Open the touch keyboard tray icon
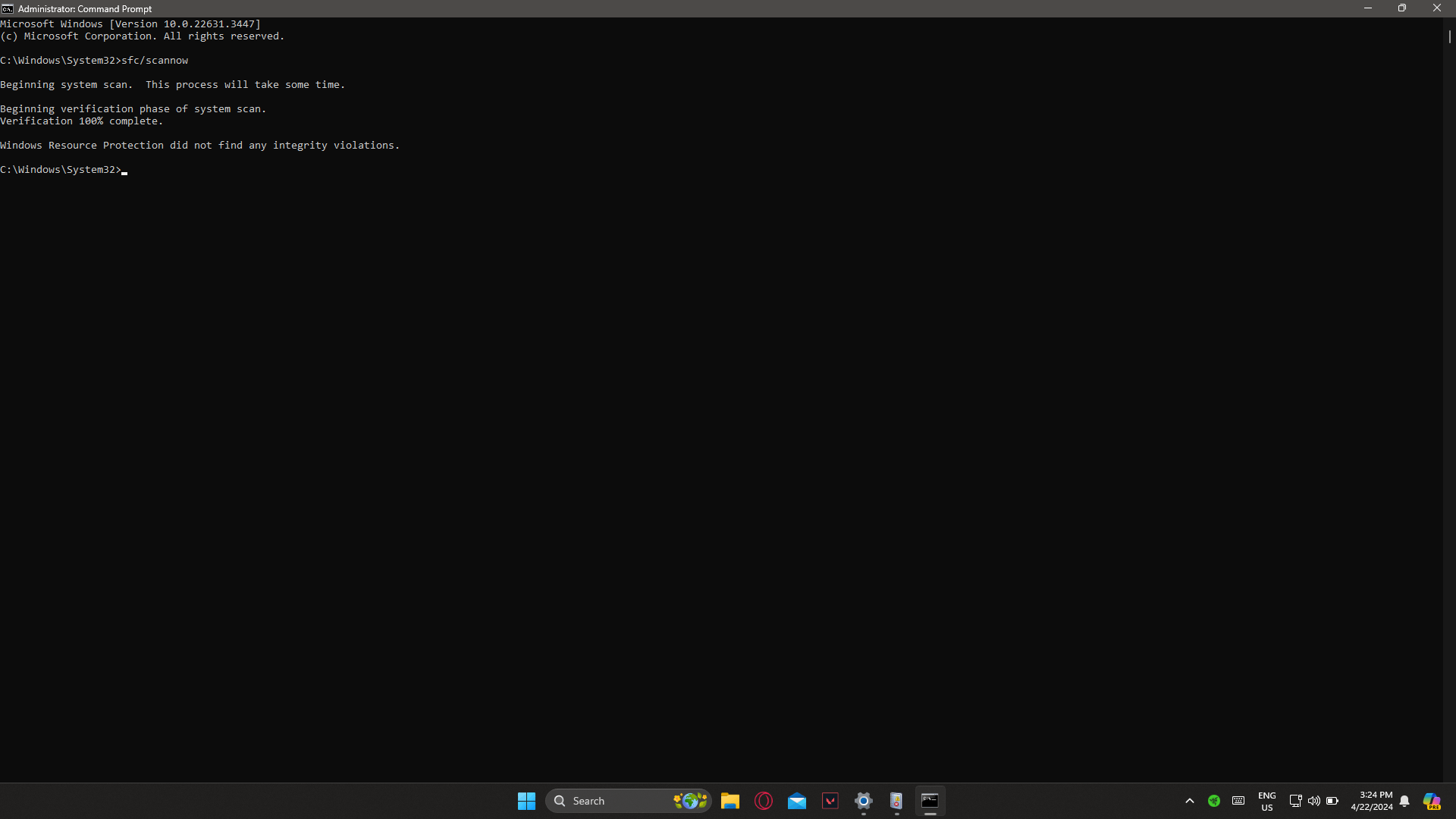 coord(1238,801)
